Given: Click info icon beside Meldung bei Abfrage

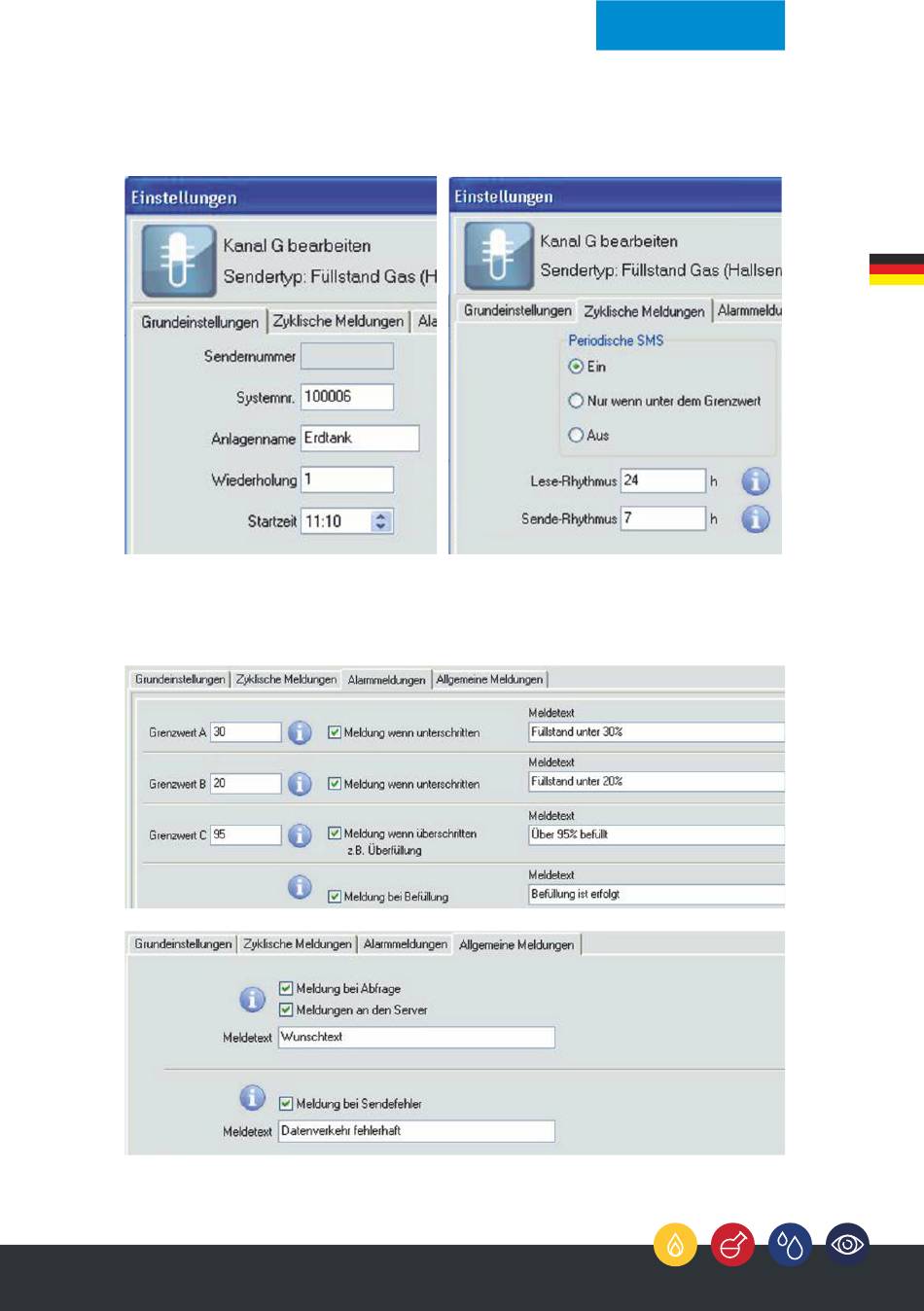Looking at the screenshot, I should pos(252,999).
